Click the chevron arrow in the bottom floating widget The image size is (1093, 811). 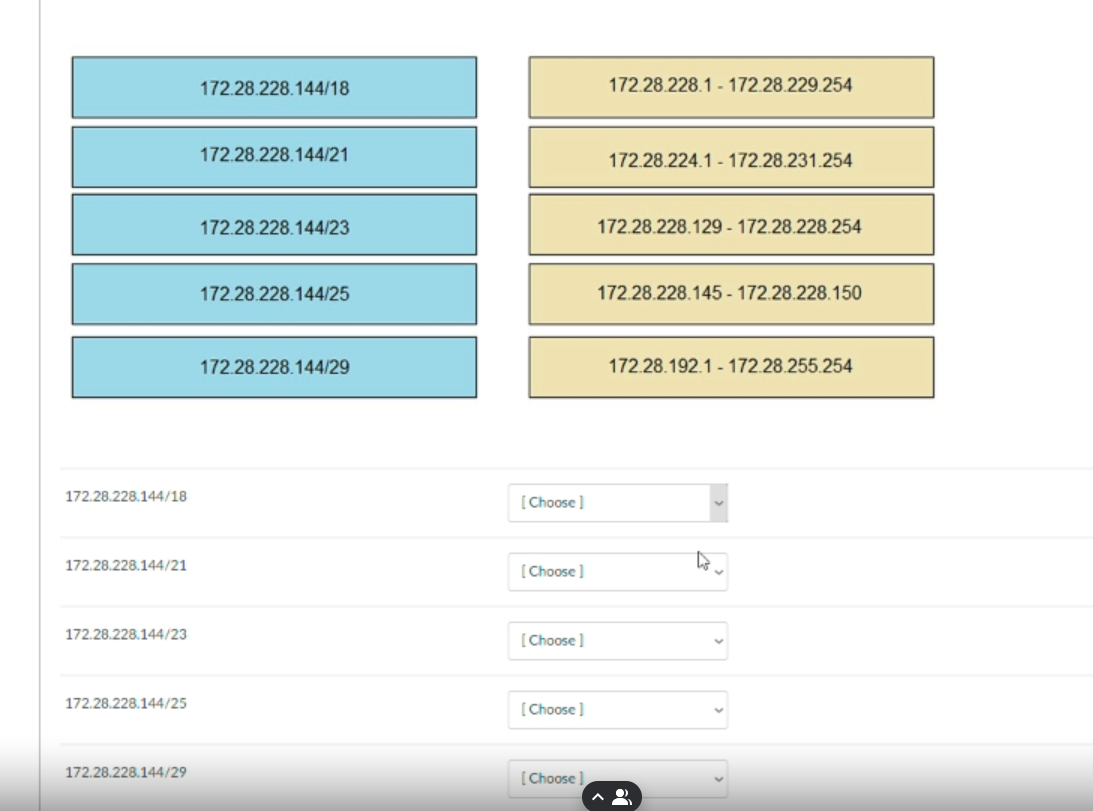pyautogui.click(x=597, y=796)
